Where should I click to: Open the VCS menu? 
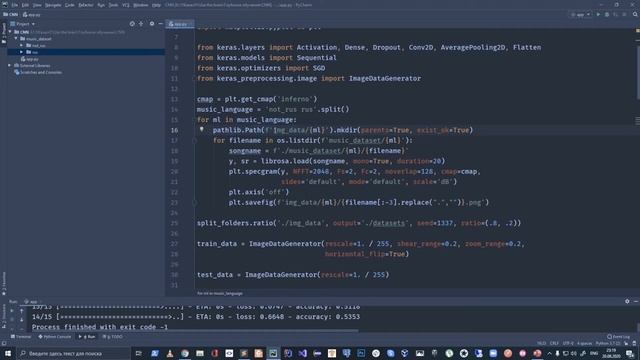point(126,5)
